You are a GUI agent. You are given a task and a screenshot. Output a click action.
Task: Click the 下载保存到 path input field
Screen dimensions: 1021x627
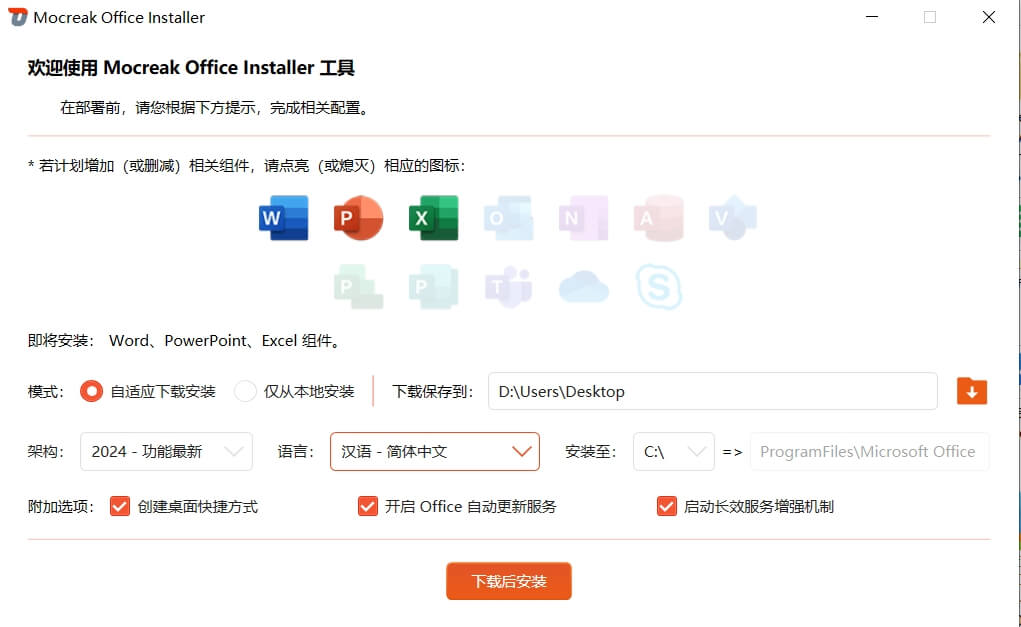pos(713,391)
